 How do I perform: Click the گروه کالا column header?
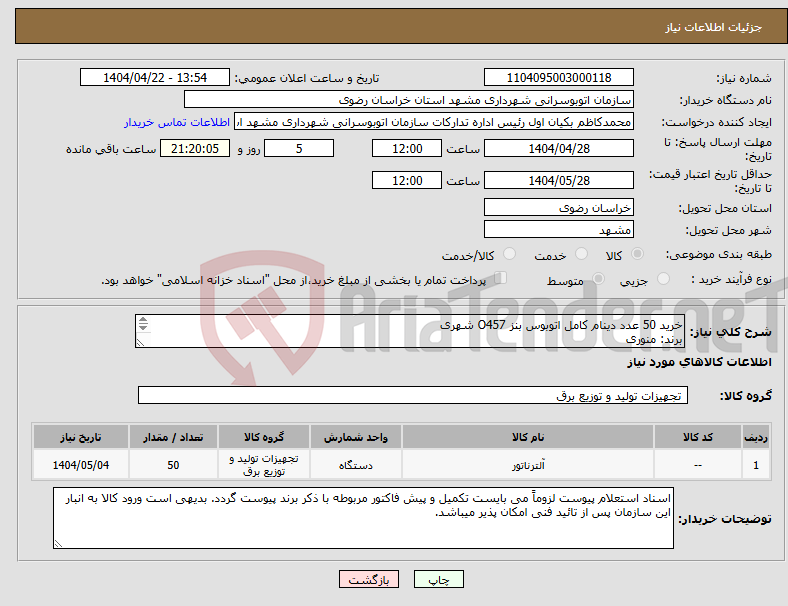[264, 437]
